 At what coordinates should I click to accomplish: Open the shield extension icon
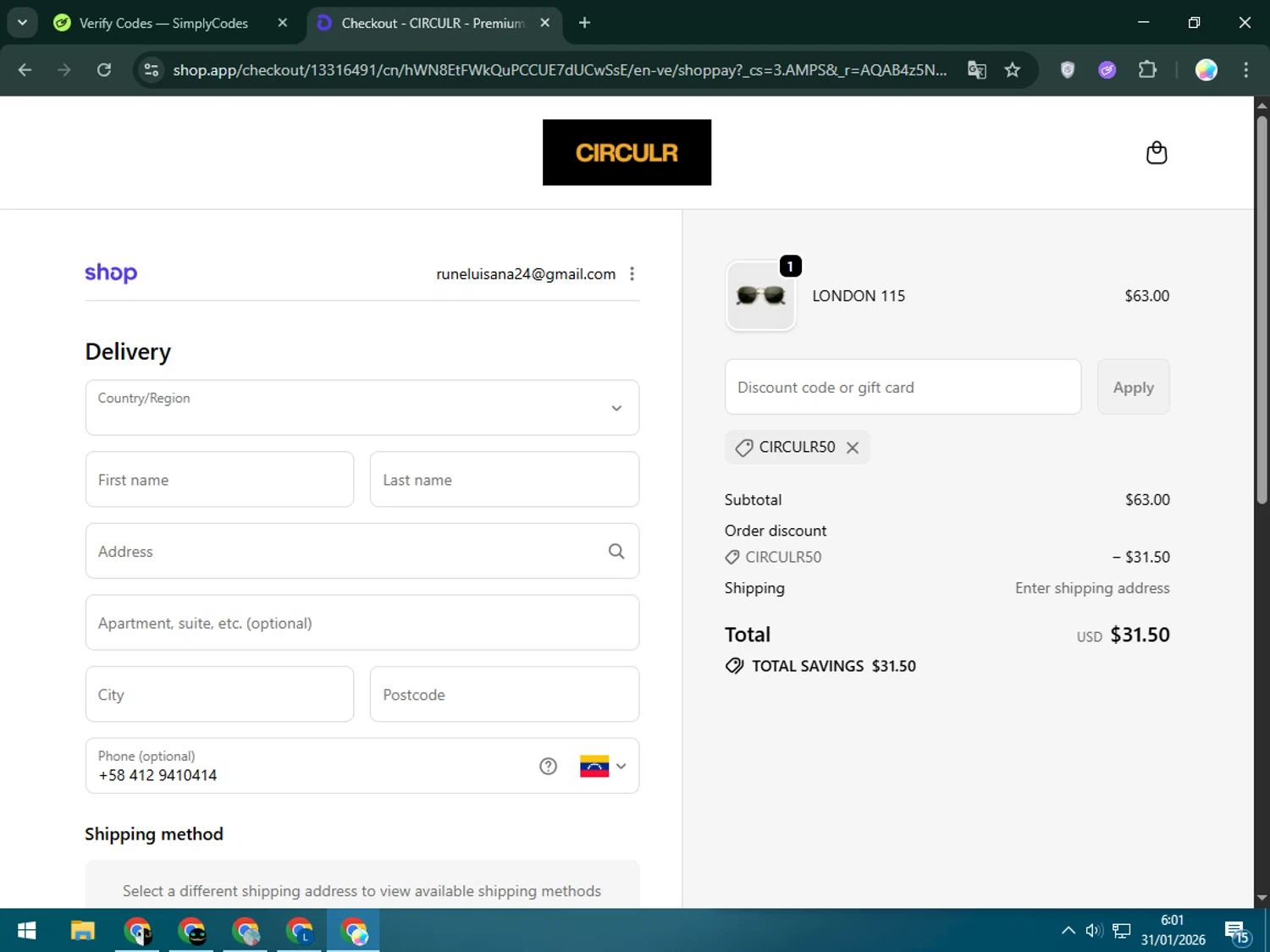point(1068,70)
